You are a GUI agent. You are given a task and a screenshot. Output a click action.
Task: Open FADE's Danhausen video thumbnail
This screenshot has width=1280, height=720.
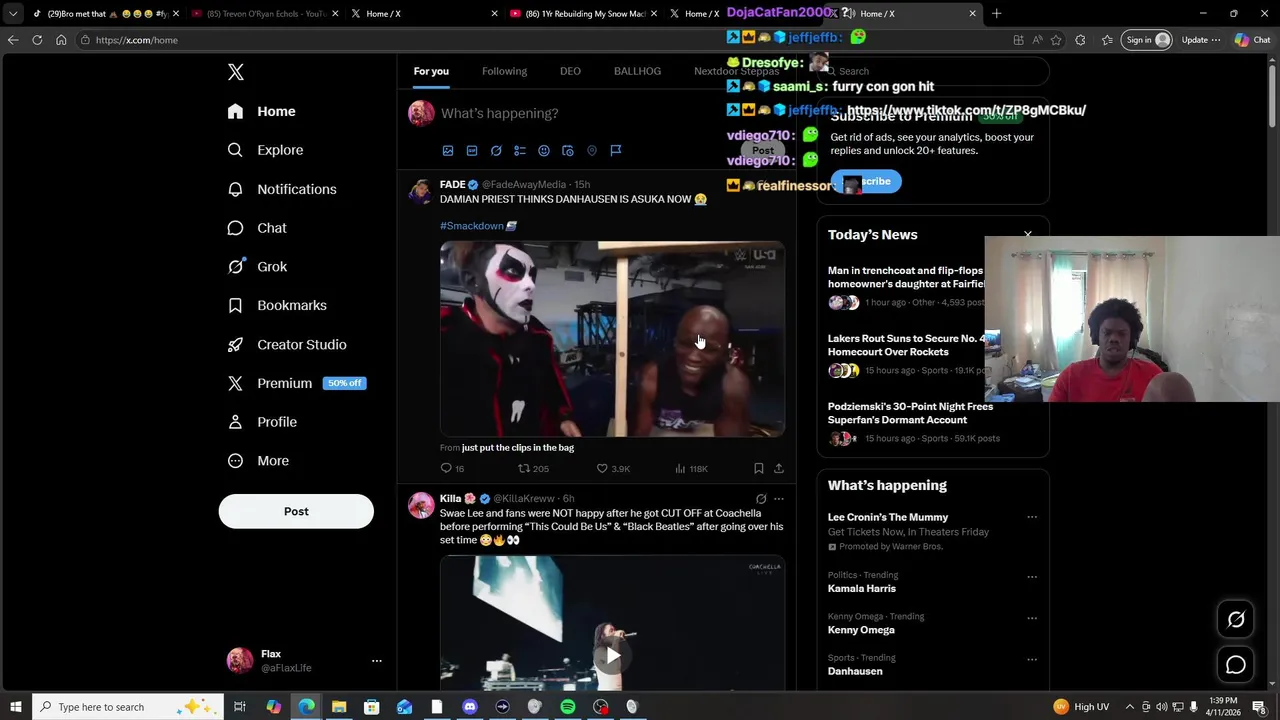point(612,339)
